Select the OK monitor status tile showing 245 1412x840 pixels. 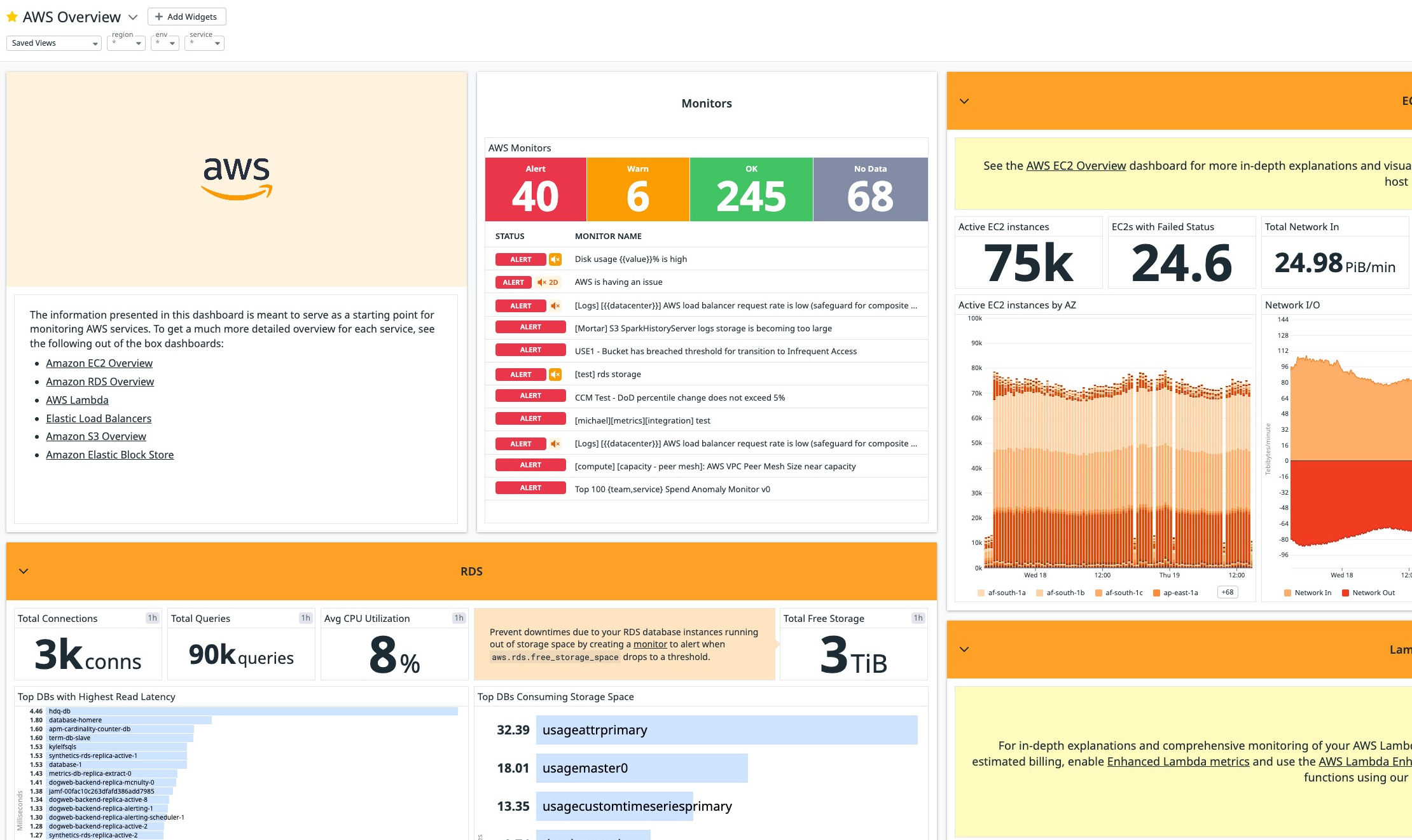(751, 189)
